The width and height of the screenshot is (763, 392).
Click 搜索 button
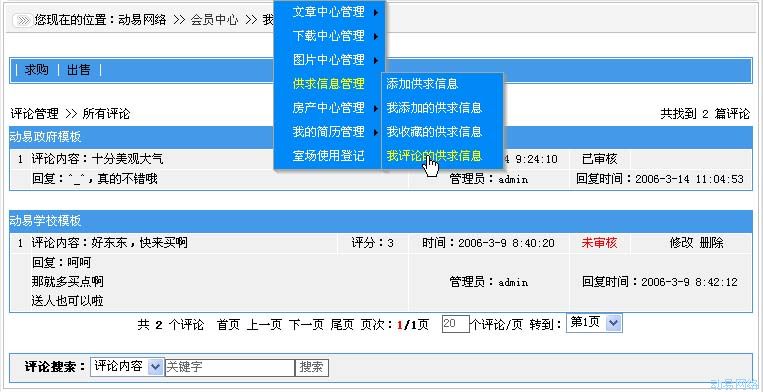[312, 368]
